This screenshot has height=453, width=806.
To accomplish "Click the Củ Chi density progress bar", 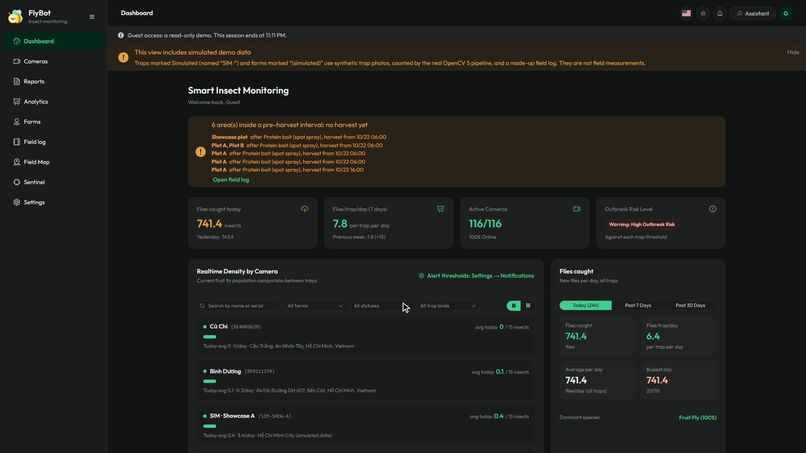I will pos(210,337).
